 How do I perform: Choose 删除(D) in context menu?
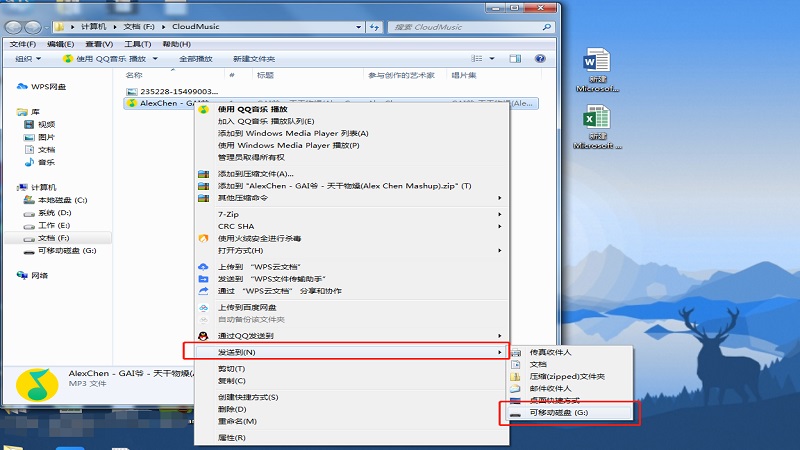(352, 409)
